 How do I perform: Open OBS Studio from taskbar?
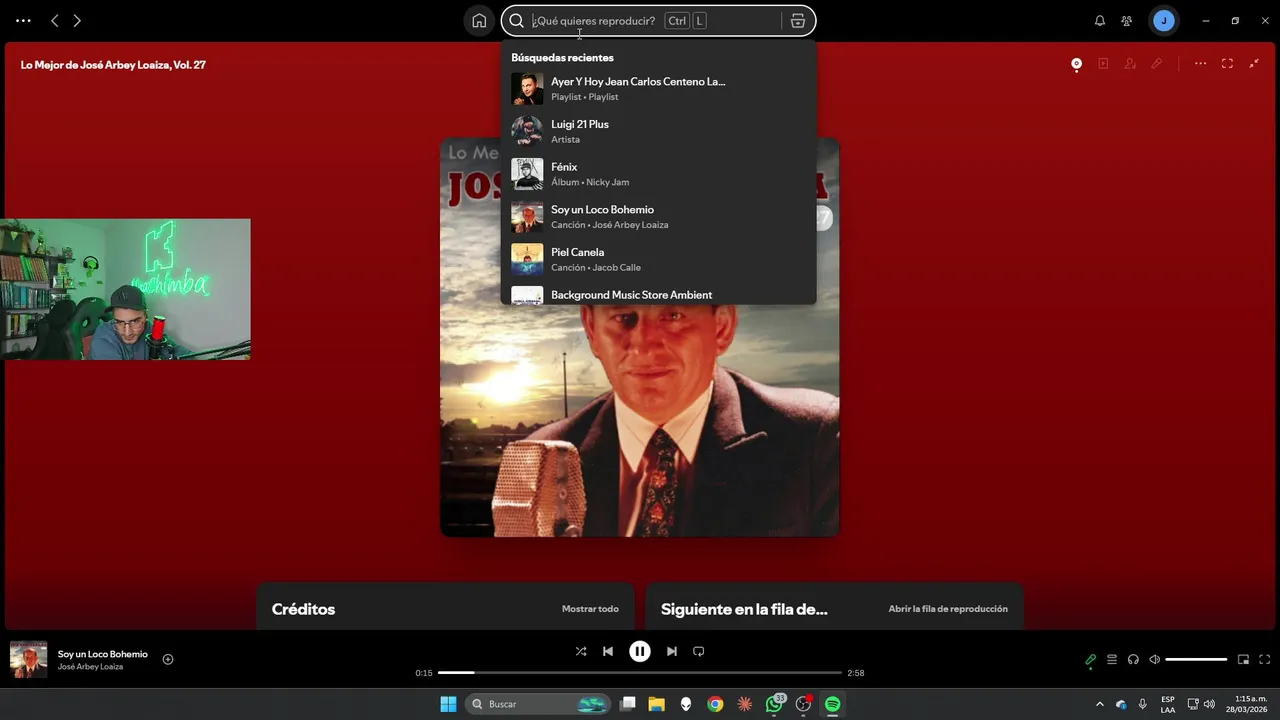[x=803, y=704]
